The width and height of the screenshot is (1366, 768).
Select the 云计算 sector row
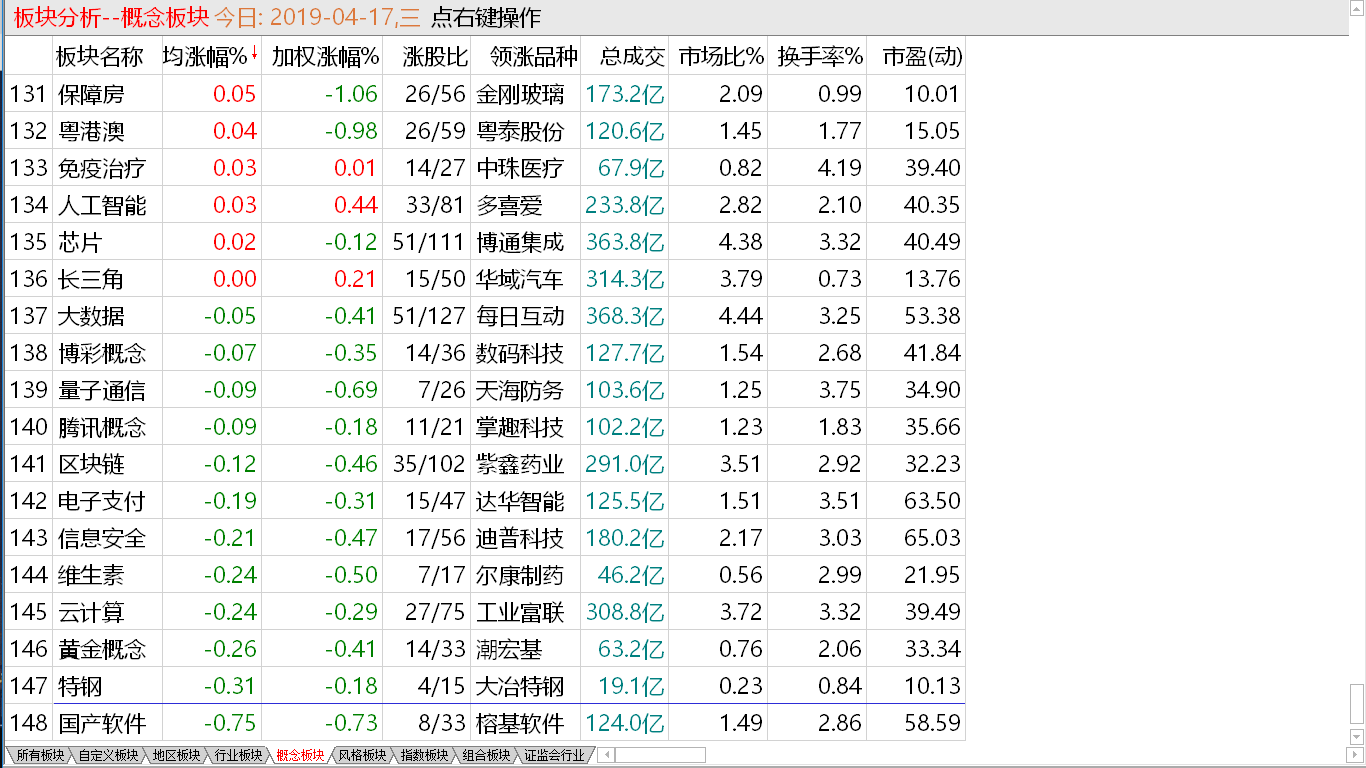pyautogui.click(x=486, y=612)
